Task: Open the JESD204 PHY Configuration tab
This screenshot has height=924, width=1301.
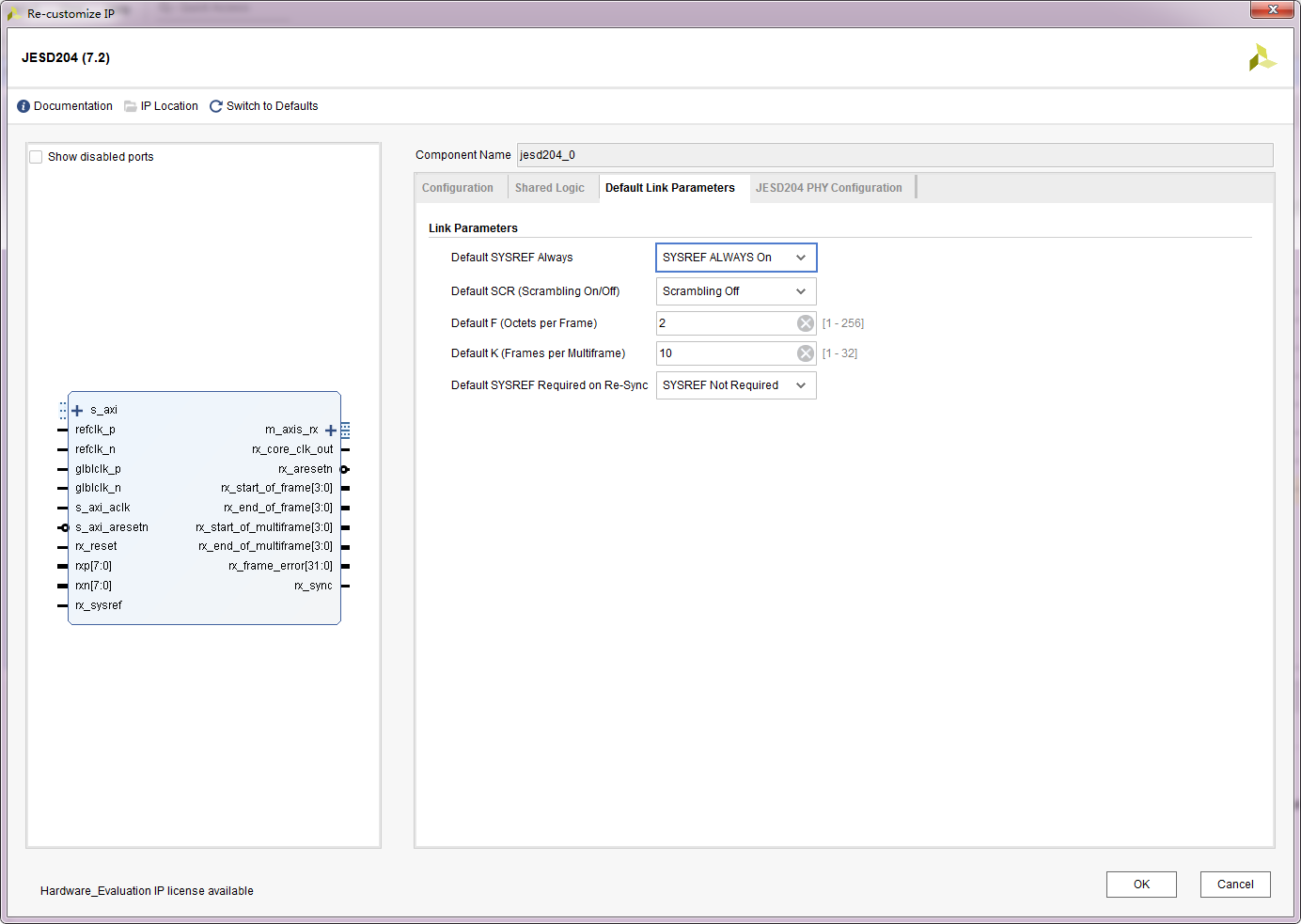Action: tap(829, 188)
